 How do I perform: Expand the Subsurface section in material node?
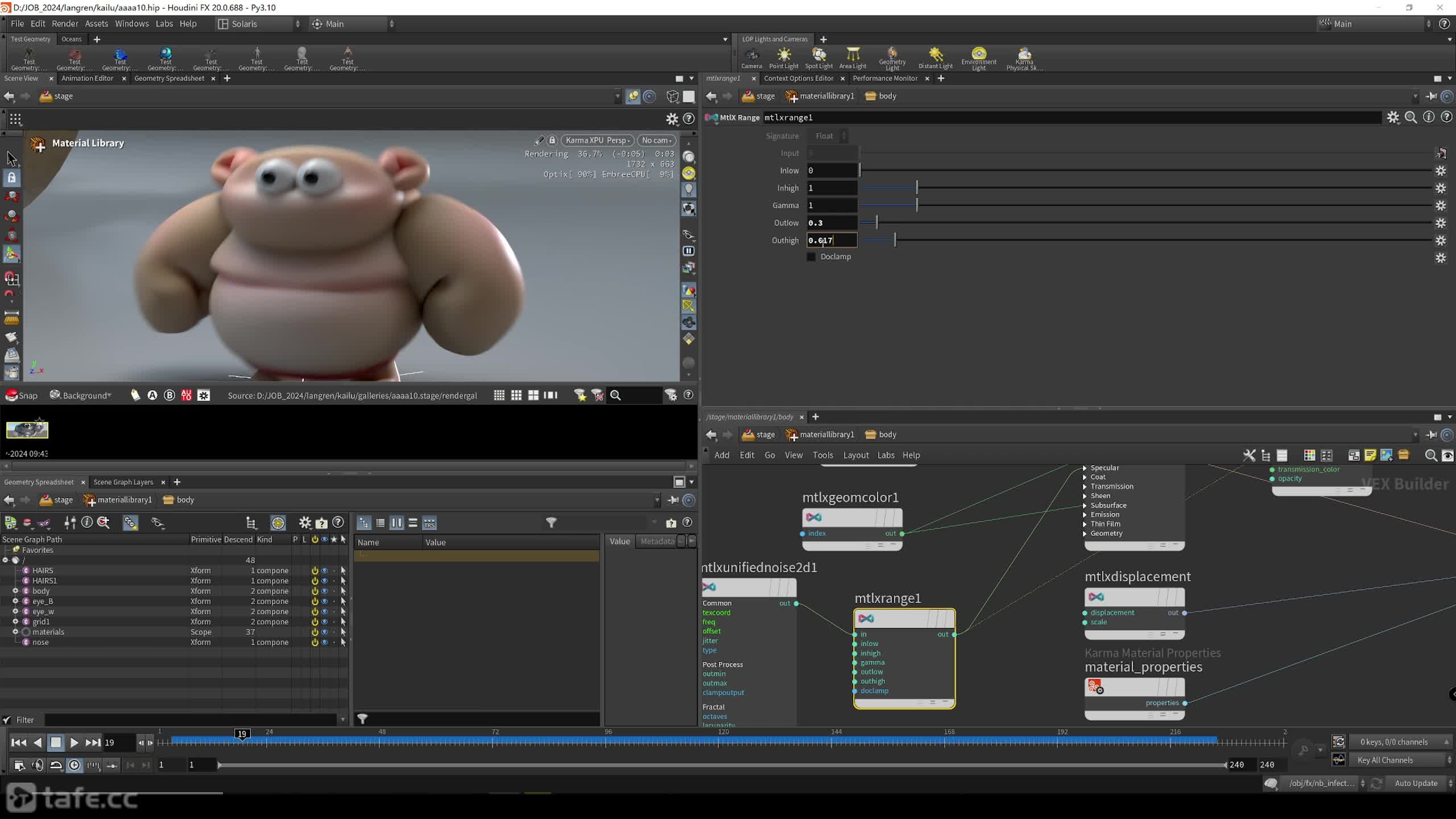(x=1085, y=505)
